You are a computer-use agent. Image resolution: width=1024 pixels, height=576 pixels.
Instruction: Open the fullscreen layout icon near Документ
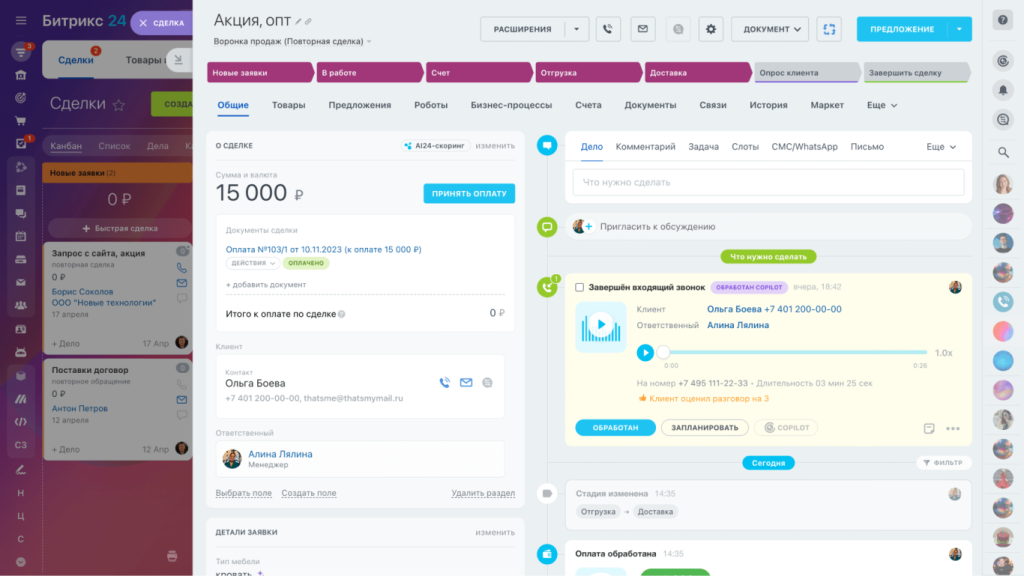[828, 29]
